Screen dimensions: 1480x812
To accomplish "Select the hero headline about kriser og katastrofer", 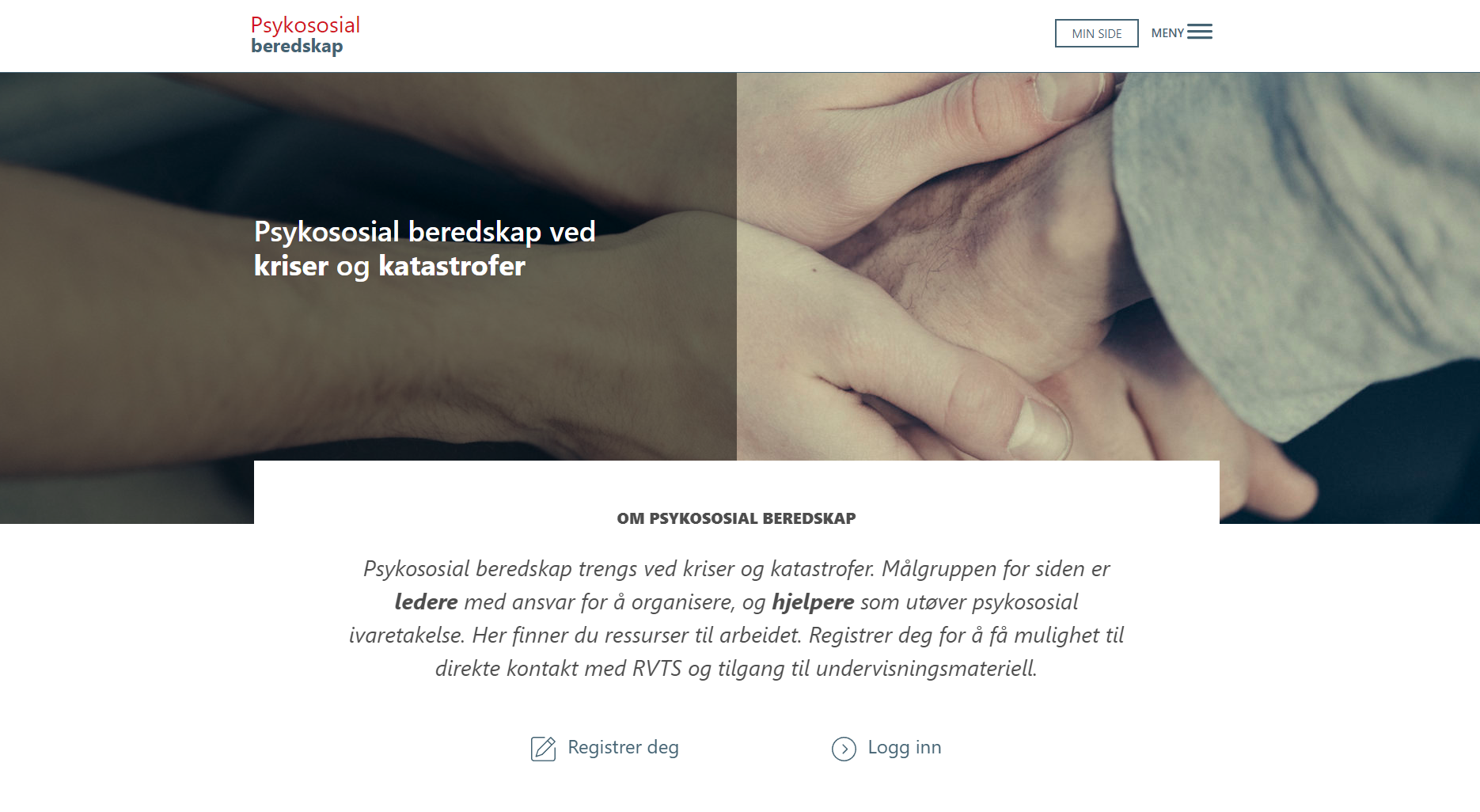I will (x=424, y=249).
